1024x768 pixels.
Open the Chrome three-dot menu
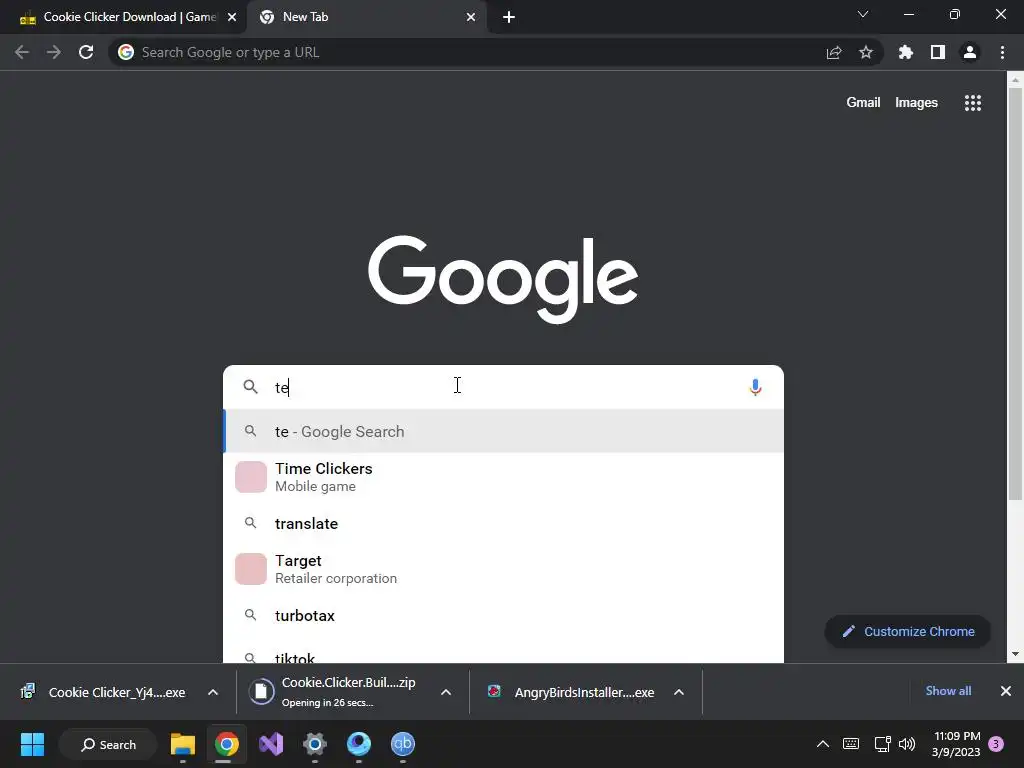pos(1002,52)
